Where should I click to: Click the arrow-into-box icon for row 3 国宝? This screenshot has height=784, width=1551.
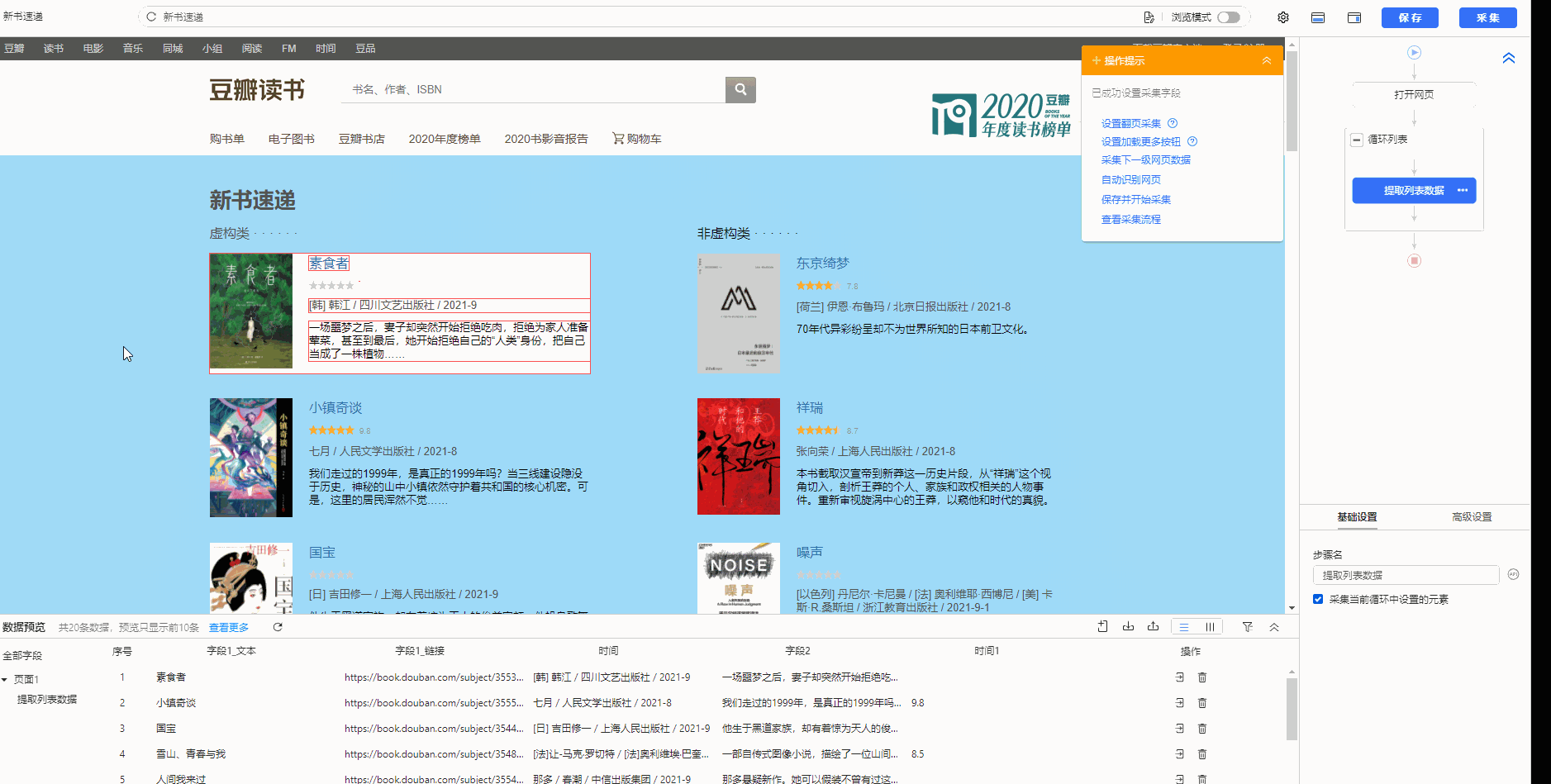(x=1179, y=728)
